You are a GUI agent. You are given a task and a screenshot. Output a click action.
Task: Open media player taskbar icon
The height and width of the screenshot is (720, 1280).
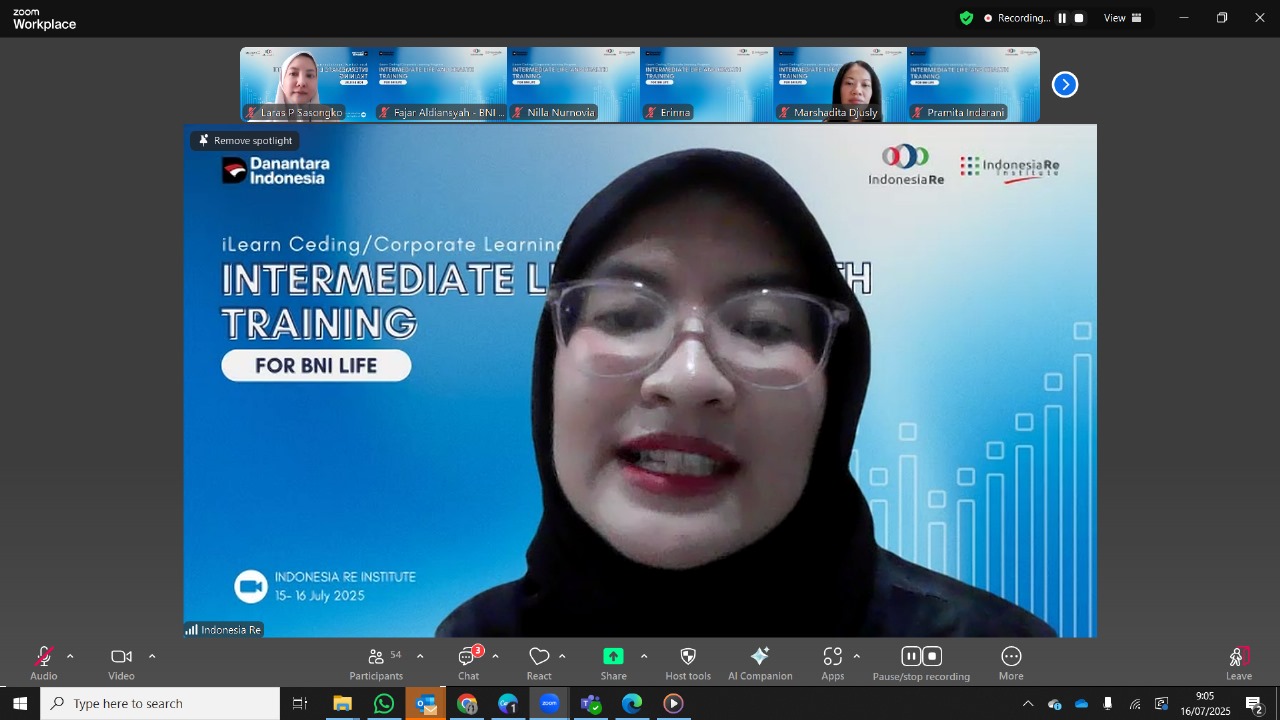point(674,704)
